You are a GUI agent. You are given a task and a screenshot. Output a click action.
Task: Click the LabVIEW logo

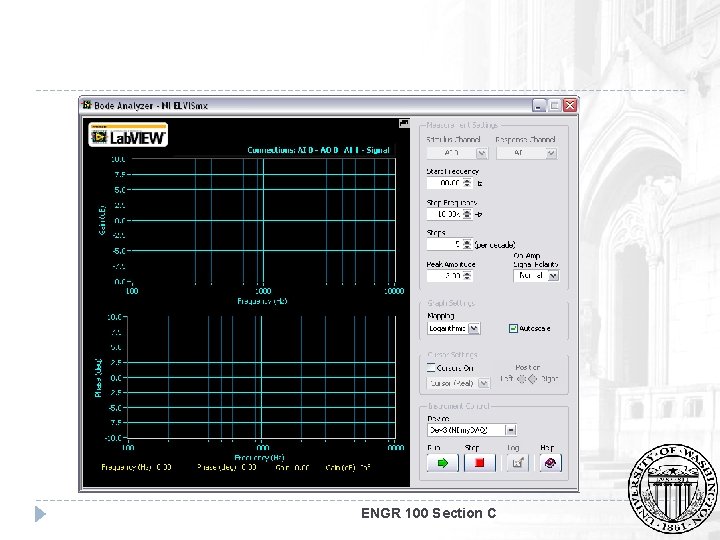click(x=128, y=135)
